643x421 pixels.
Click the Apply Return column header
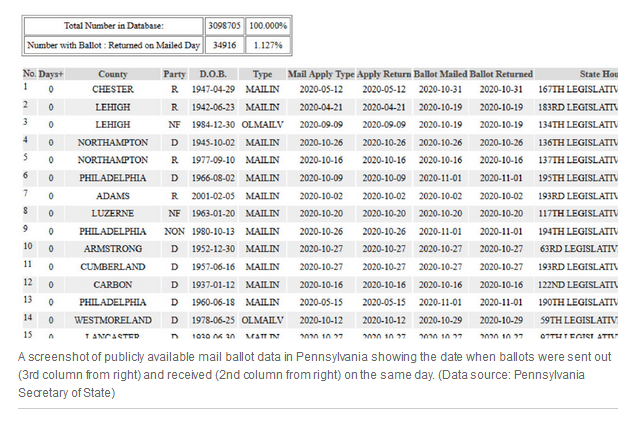click(384, 74)
